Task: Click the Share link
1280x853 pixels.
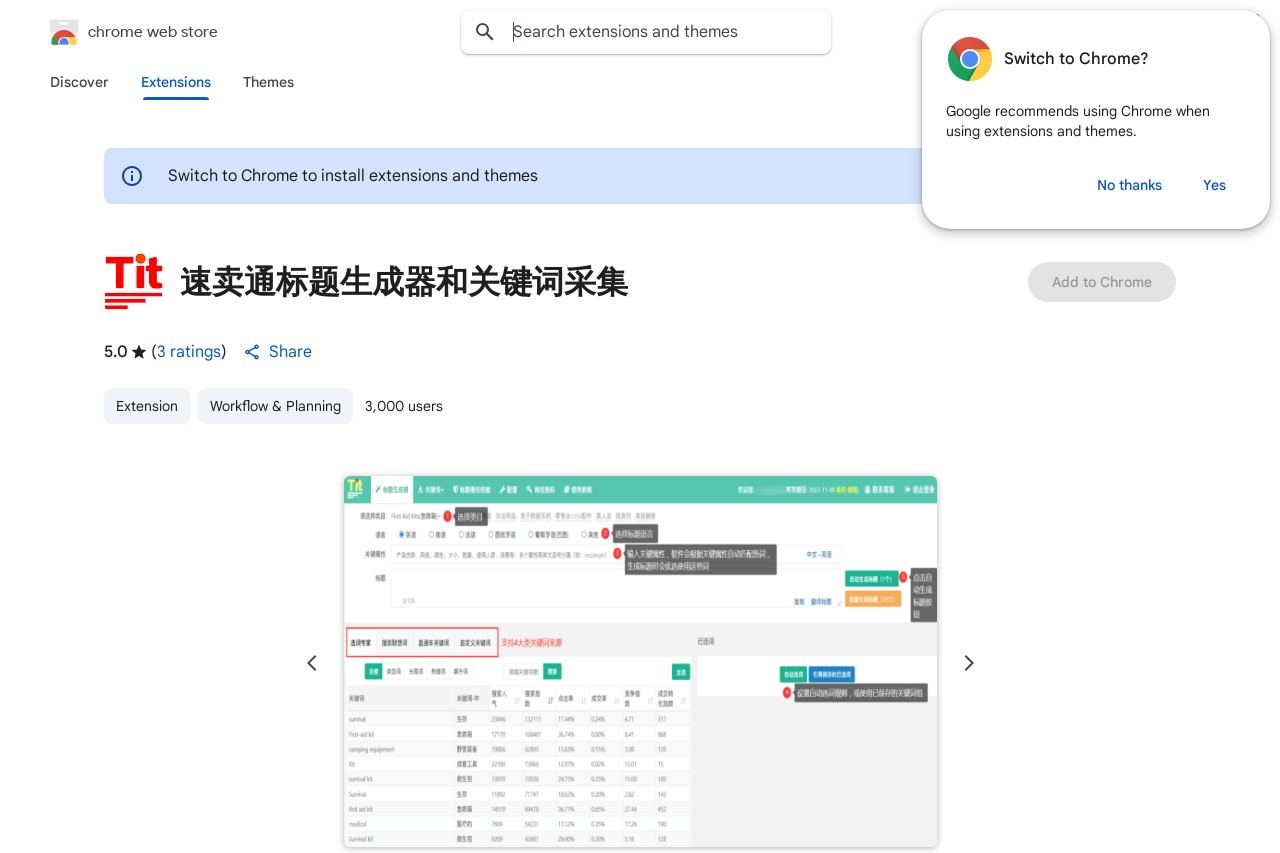Action: pos(290,352)
